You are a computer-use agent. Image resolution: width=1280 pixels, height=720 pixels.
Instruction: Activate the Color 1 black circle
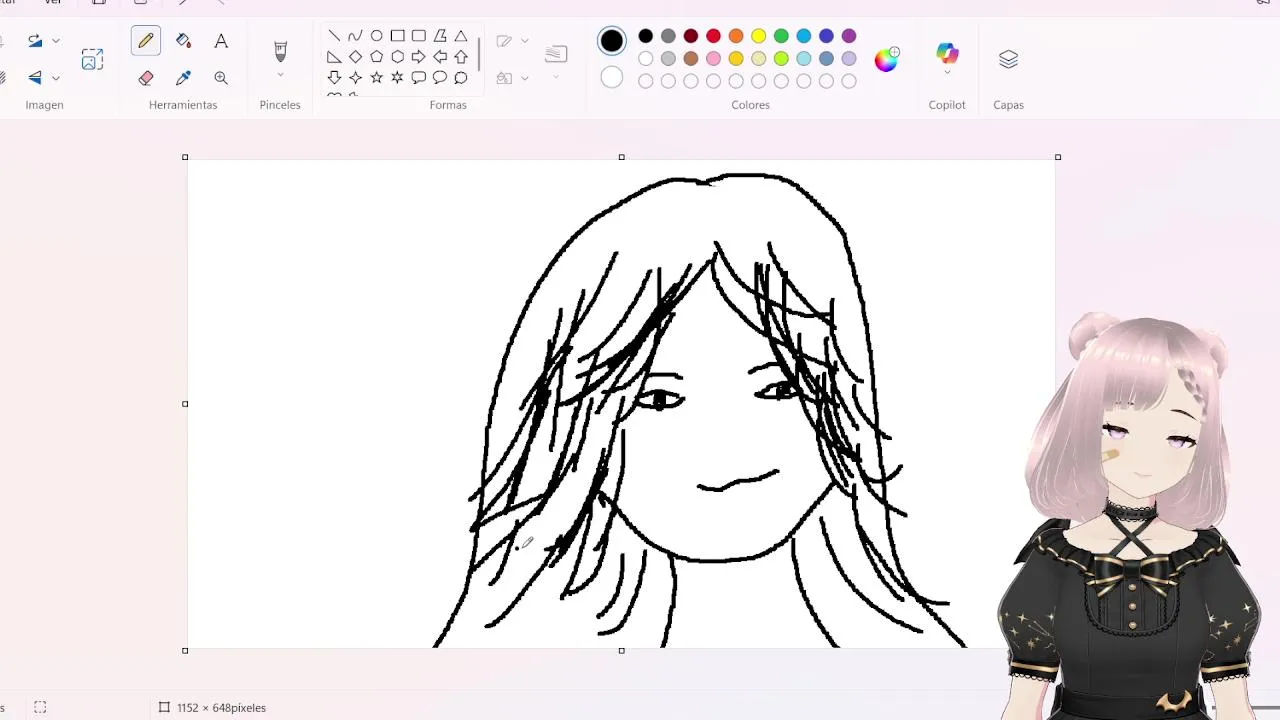612,41
